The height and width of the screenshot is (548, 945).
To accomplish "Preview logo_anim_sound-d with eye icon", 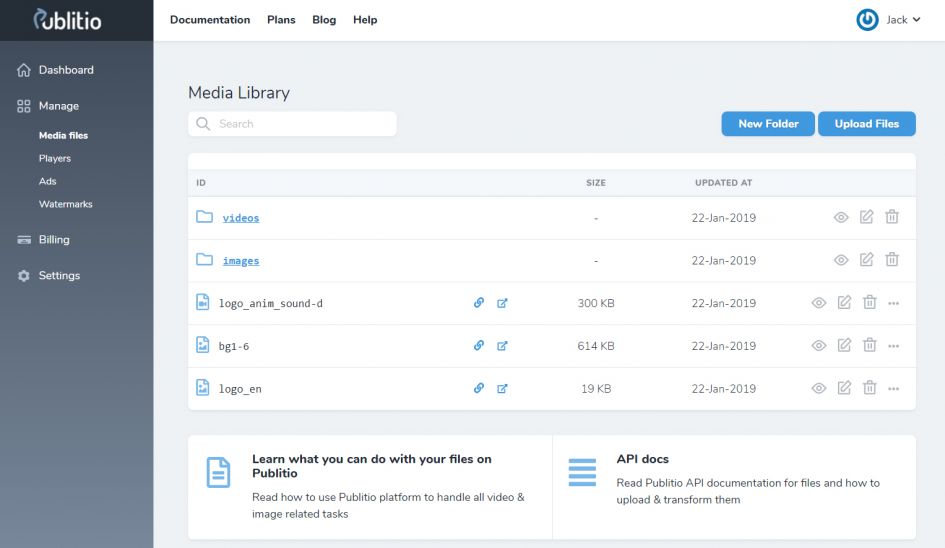I will (x=818, y=303).
